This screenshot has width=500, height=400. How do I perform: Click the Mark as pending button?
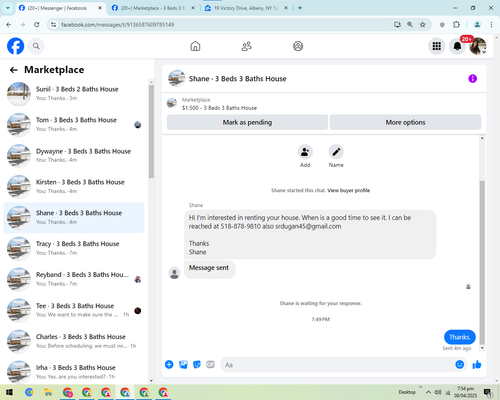[x=247, y=122]
